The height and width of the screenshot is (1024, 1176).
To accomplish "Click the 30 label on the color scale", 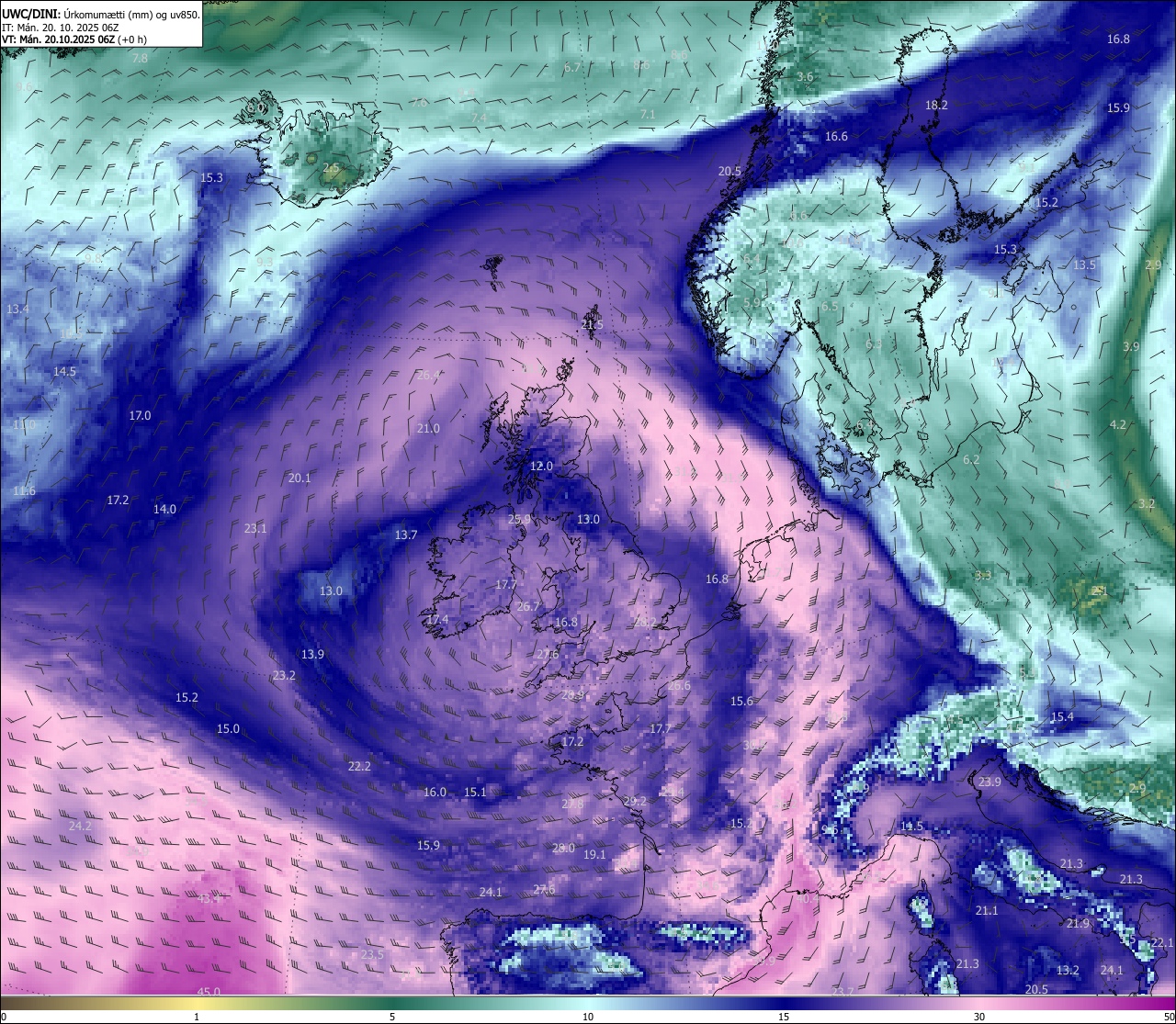I will click(979, 1017).
